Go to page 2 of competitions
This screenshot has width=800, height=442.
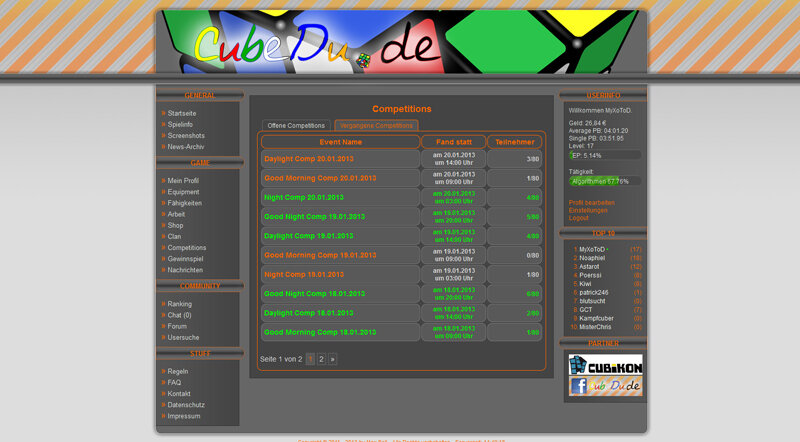pyautogui.click(x=321, y=359)
